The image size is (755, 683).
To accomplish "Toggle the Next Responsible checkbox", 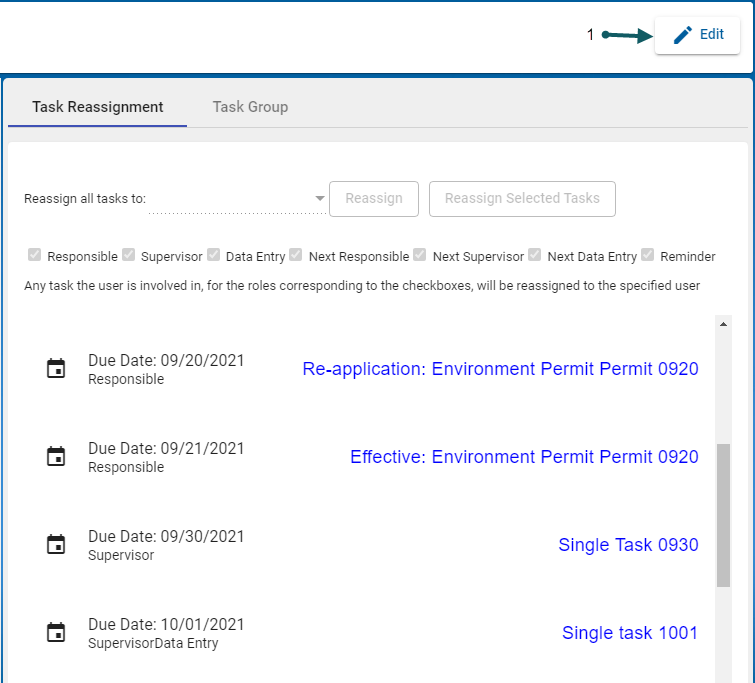I will (x=296, y=255).
